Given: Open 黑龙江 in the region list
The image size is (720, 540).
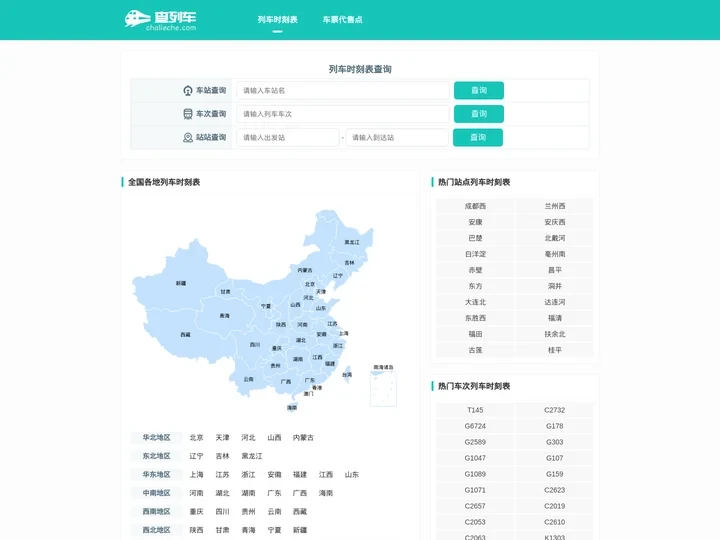Looking at the screenshot, I should coord(252,456).
